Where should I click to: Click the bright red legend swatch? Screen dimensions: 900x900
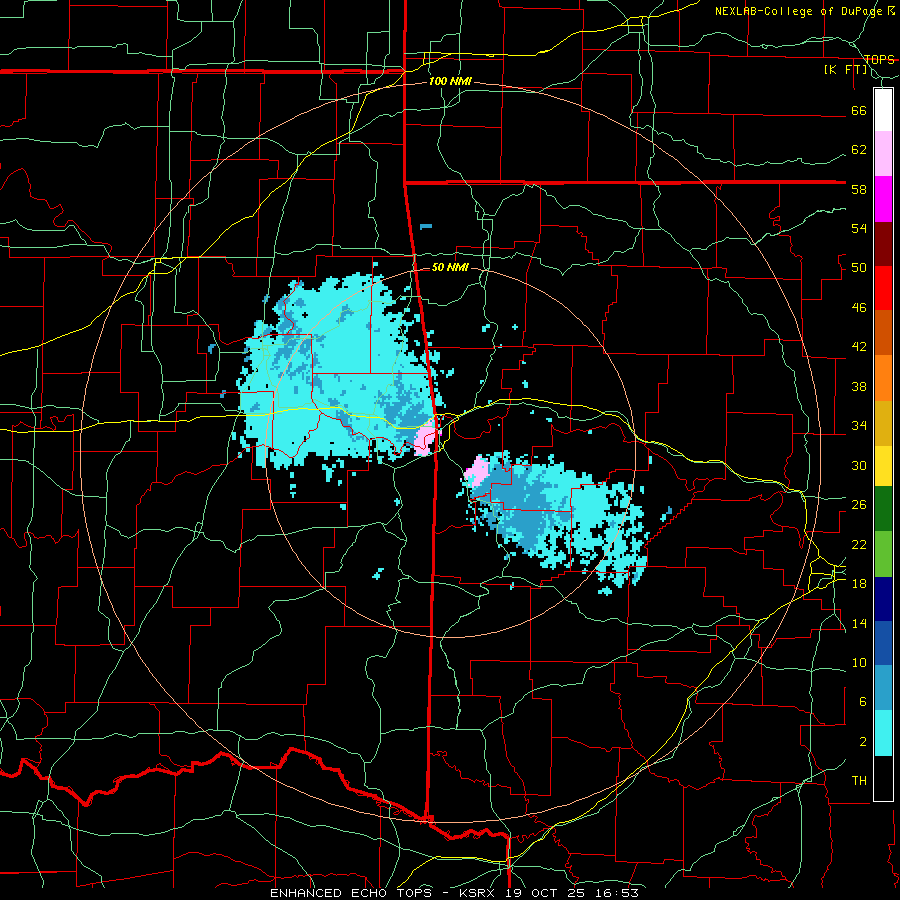(883, 288)
